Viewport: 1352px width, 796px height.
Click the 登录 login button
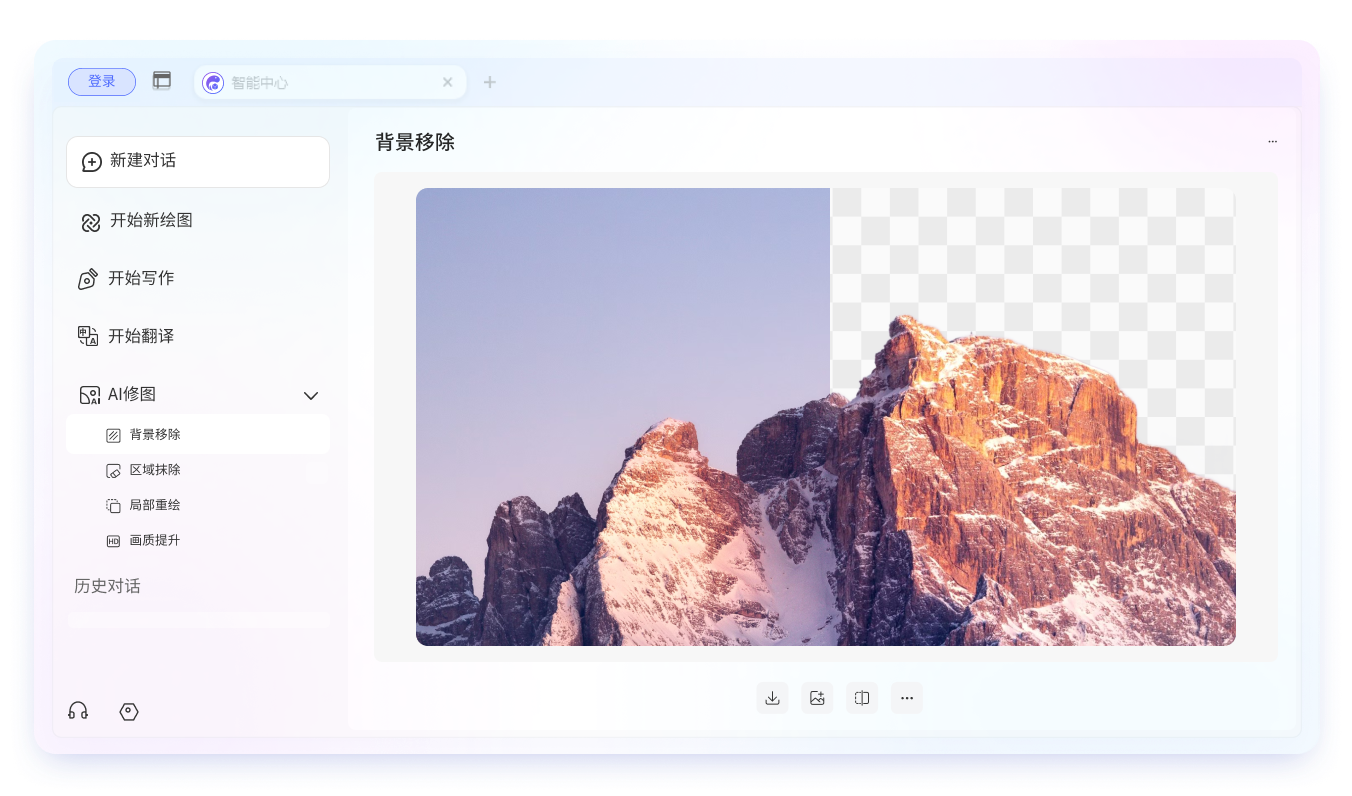(101, 81)
